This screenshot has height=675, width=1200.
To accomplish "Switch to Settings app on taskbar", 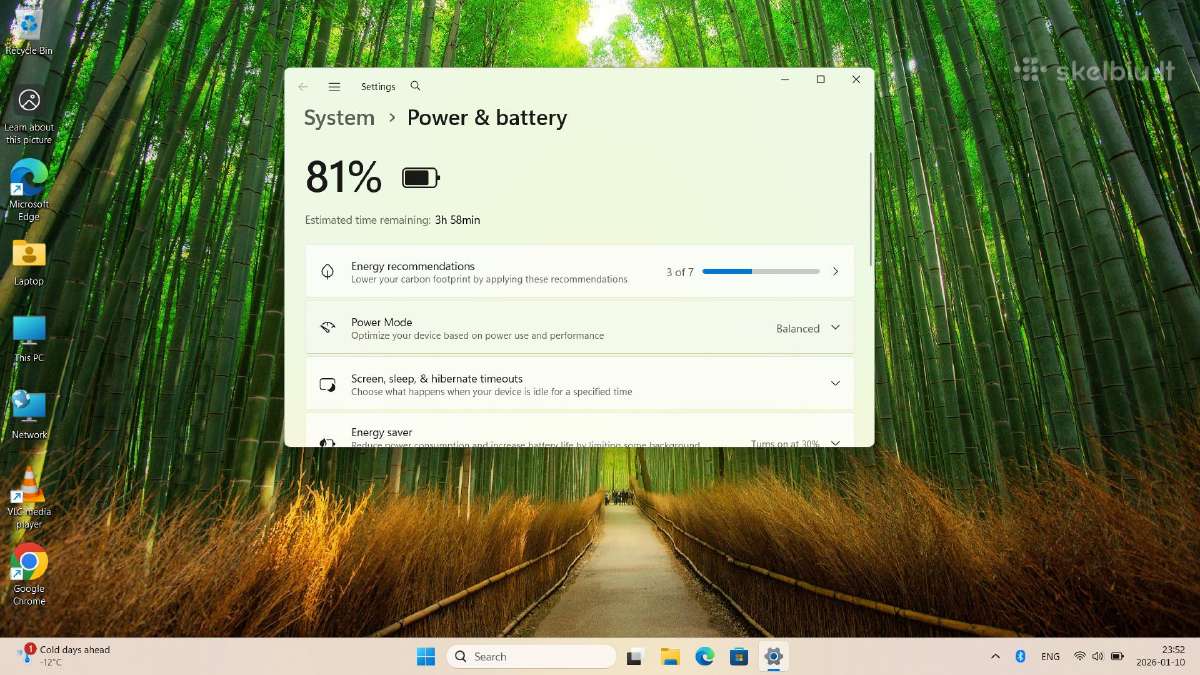I will point(773,657).
